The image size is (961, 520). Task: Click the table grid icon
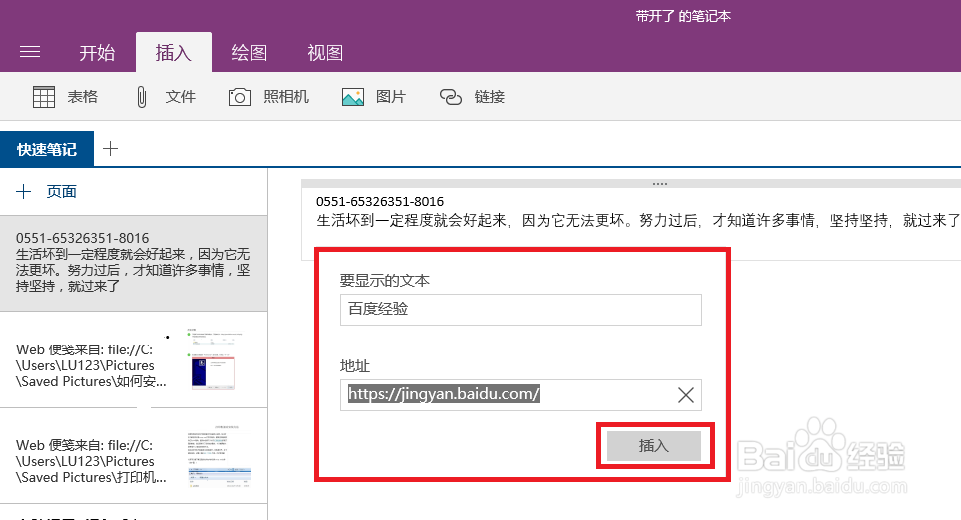(x=44, y=97)
